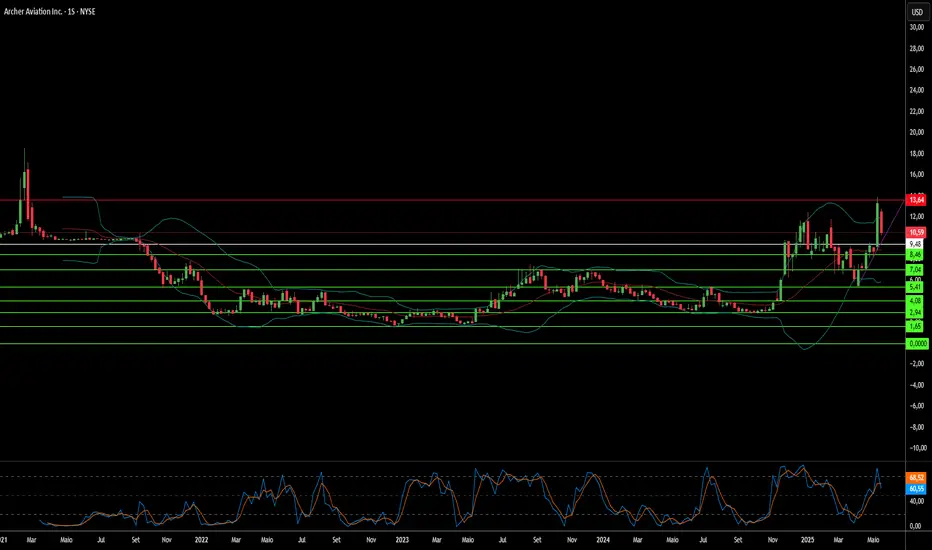Select the 2022 label on time axis
The image size is (932, 550).
point(201,540)
